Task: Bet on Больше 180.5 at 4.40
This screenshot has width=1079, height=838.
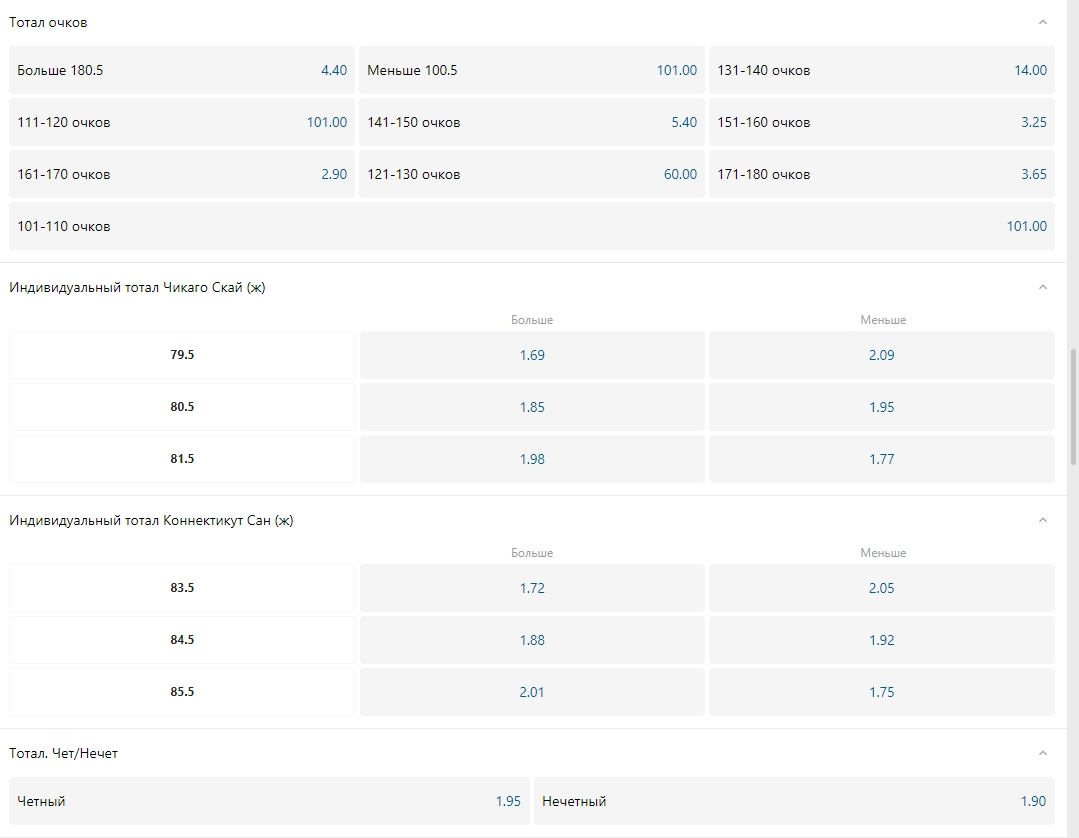Action: coord(182,70)
